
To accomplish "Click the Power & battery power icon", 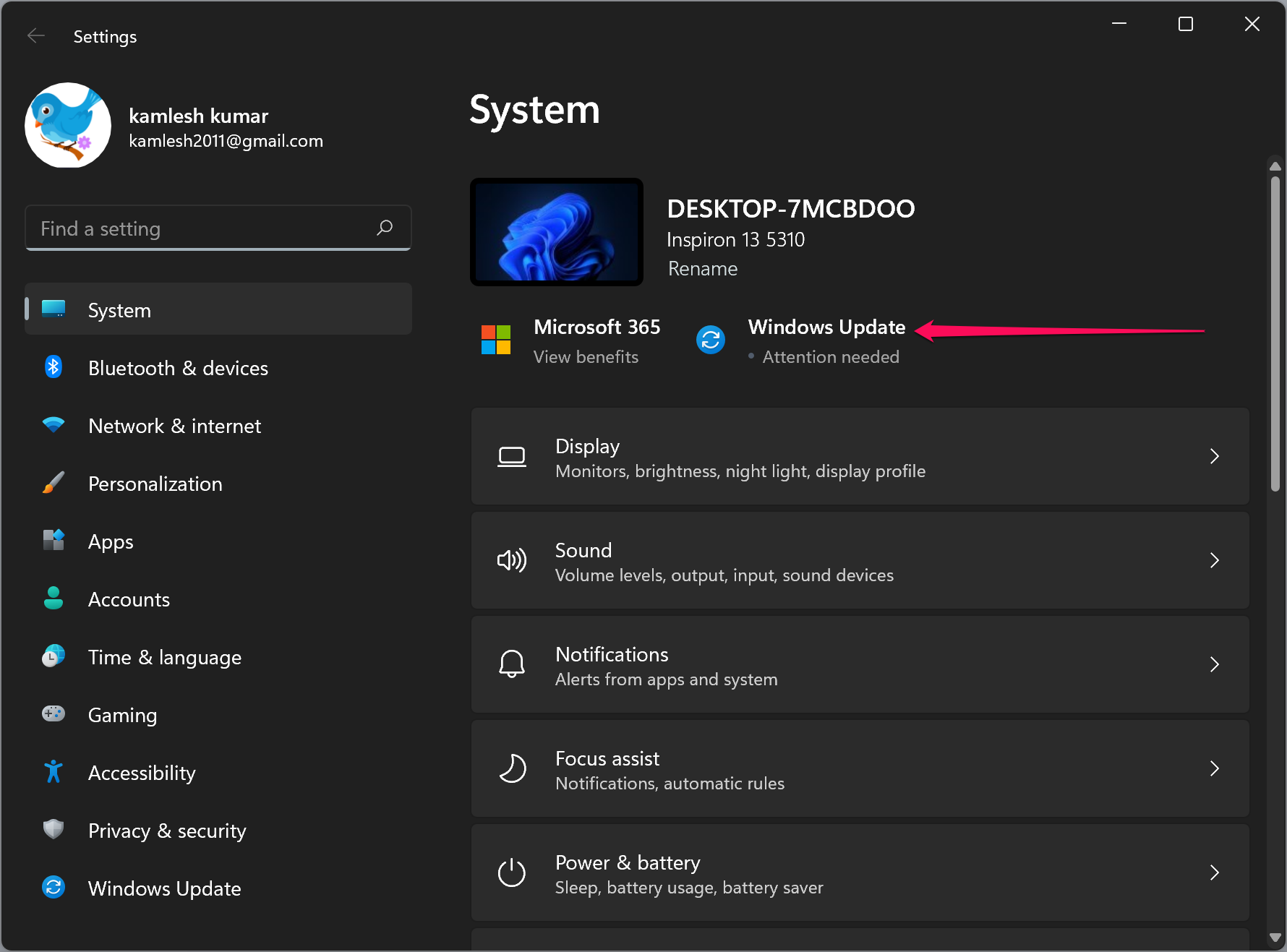I will pos(512,872).
